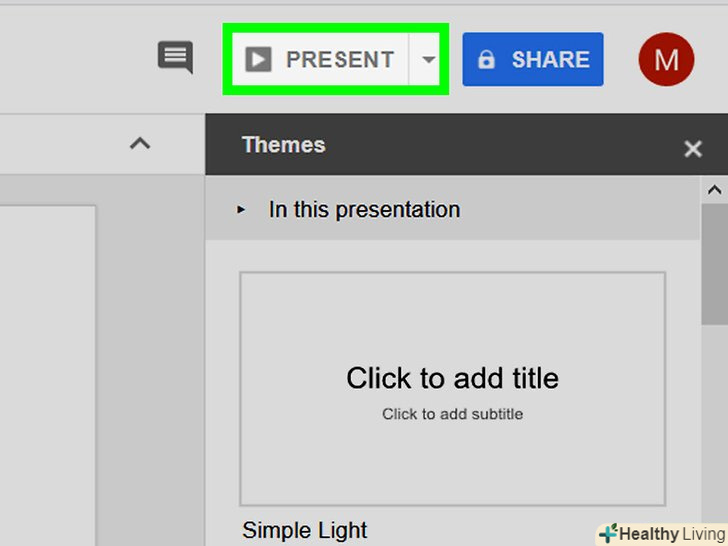Click the Simple Light theme name

[305, 530]
